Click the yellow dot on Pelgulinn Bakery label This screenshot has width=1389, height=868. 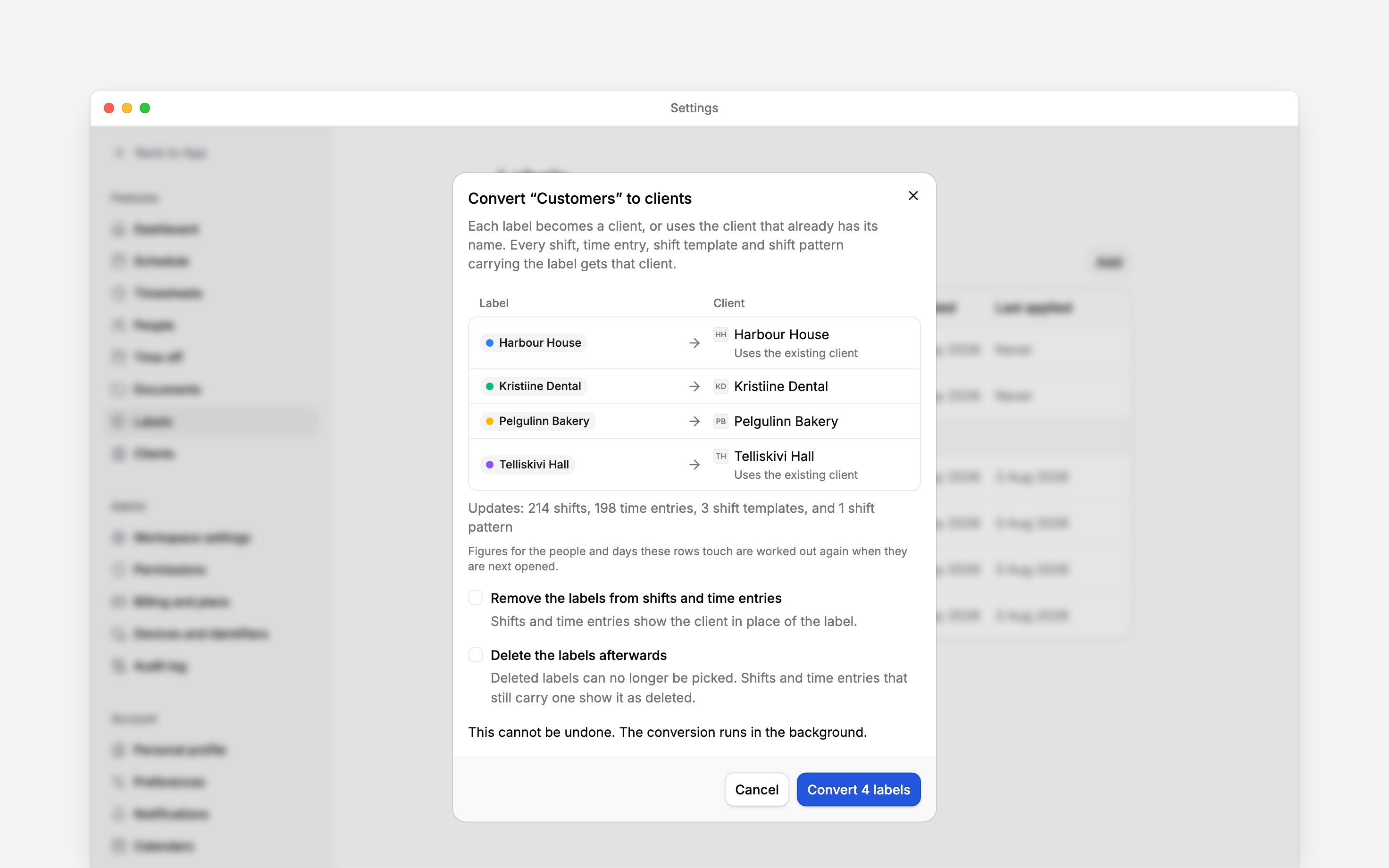[x=490, y=421]
